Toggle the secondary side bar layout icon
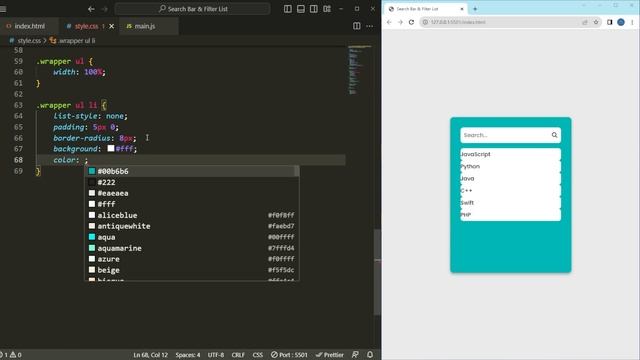This screenshot has width=640, height=360. click(313, 9)
